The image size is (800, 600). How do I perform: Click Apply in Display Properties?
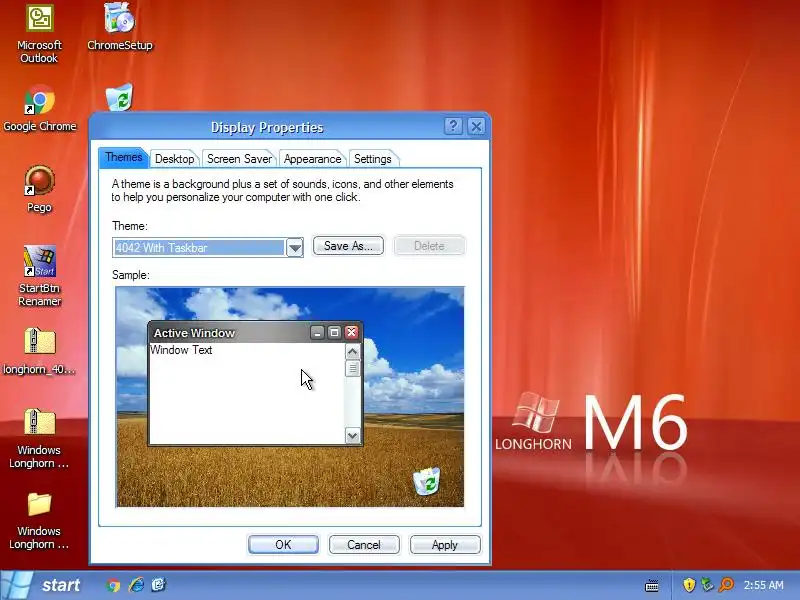click(x=445, y=545)
